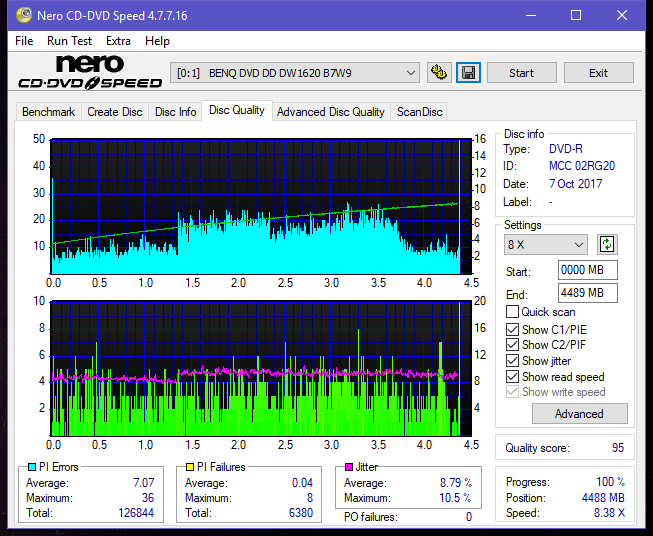Click the drive options wrench icon
The image size is (653, 536).
point(439,73)
